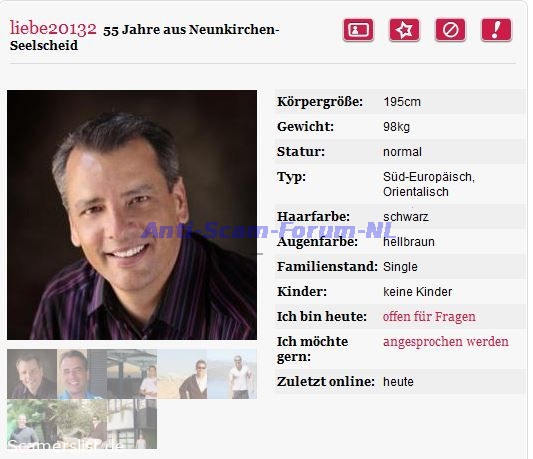Click the Familienstand 'Single' value
This screenshot has width=533, height=459.
[x=400, y=267]
